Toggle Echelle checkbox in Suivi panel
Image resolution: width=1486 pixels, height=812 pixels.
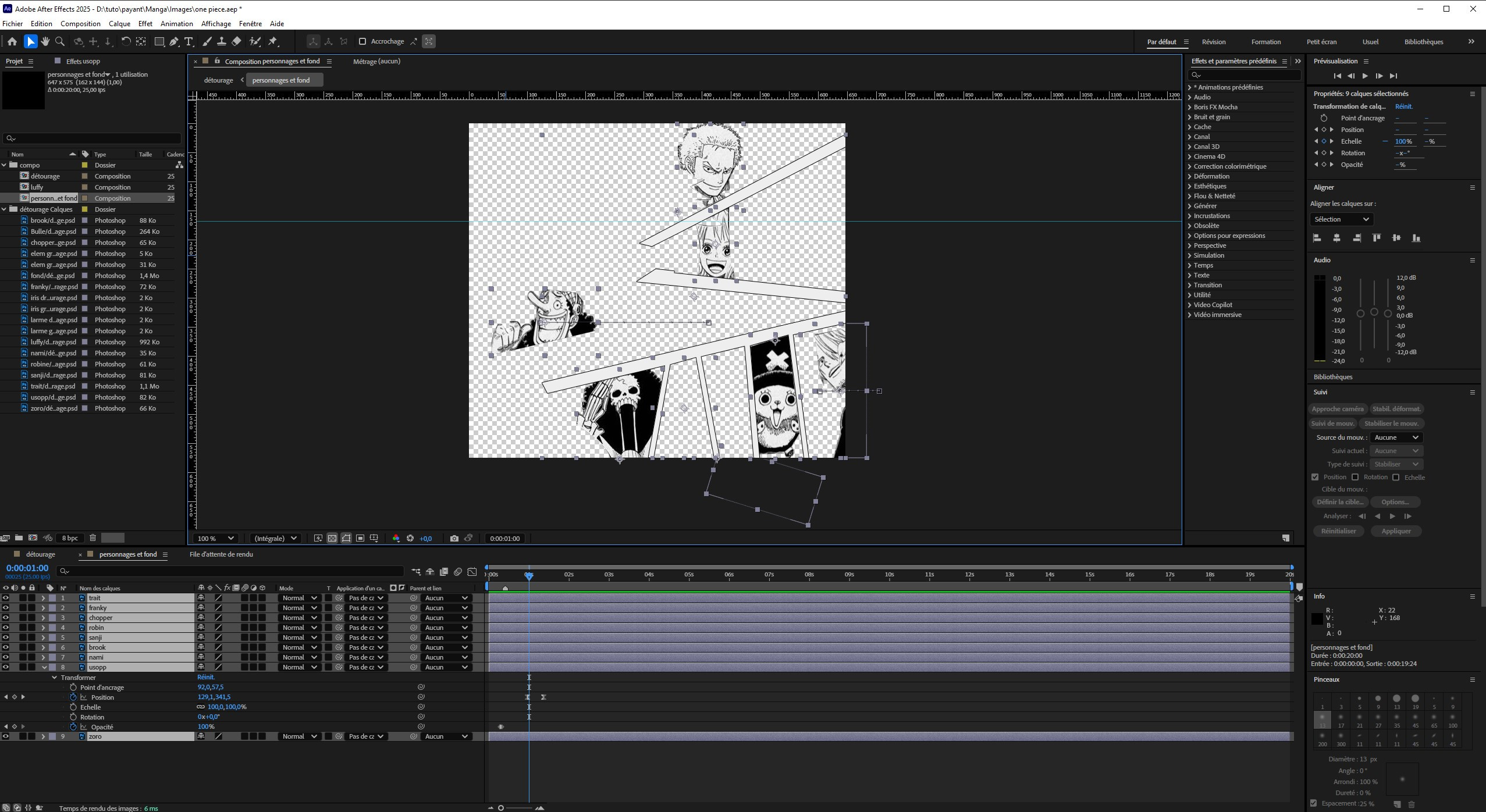(1396, 477)
